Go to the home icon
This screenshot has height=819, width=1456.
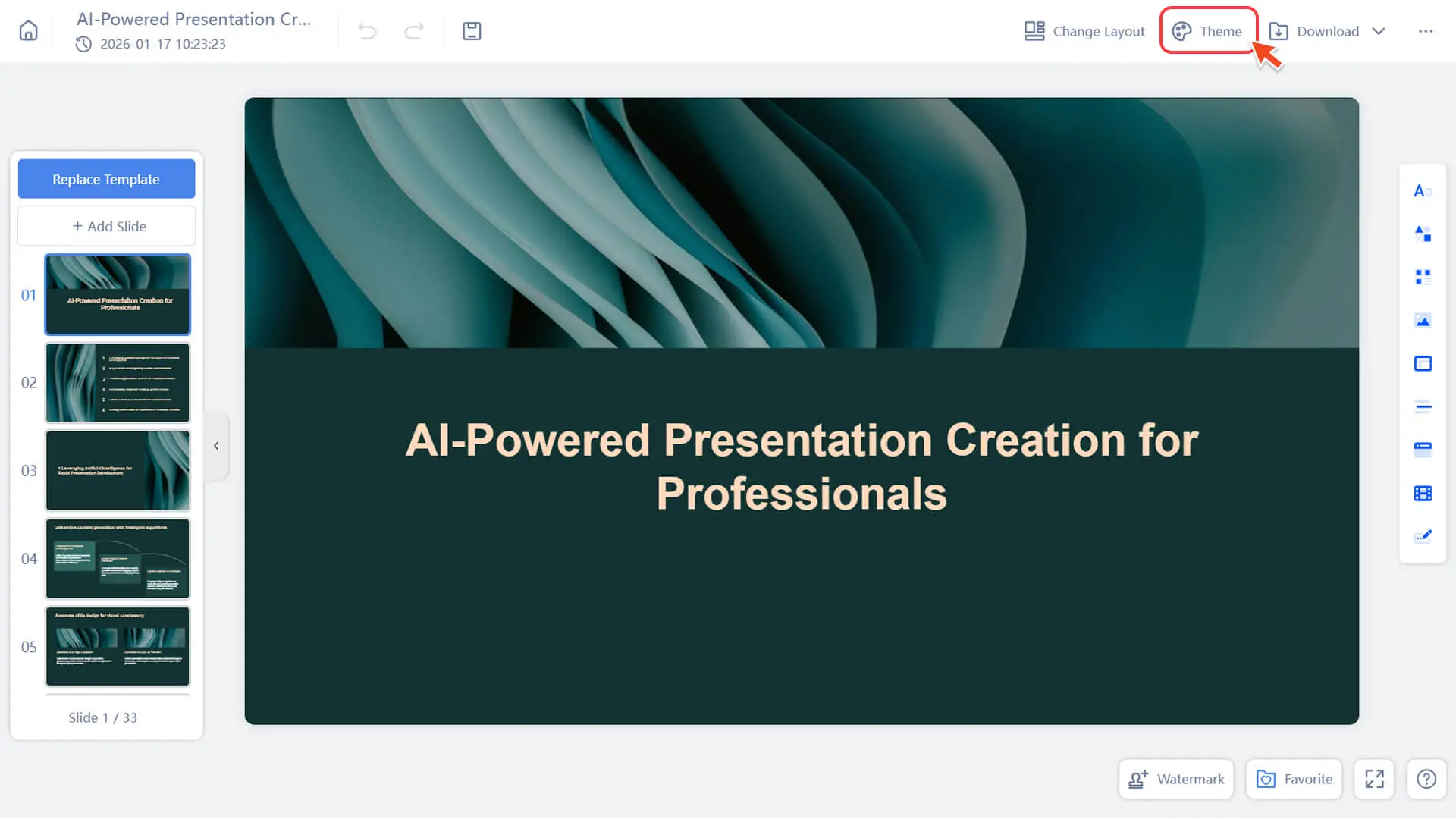click(28, 31)
